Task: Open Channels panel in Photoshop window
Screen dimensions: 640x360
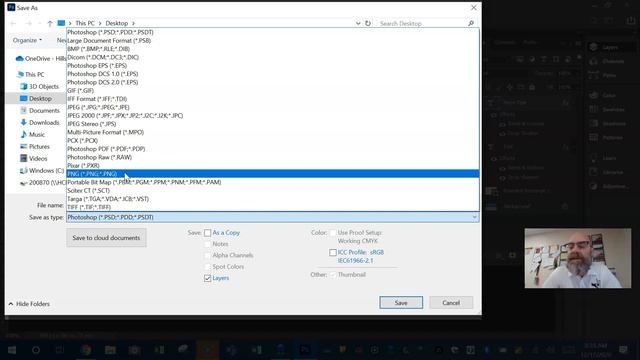Action: tap(607, 61)
